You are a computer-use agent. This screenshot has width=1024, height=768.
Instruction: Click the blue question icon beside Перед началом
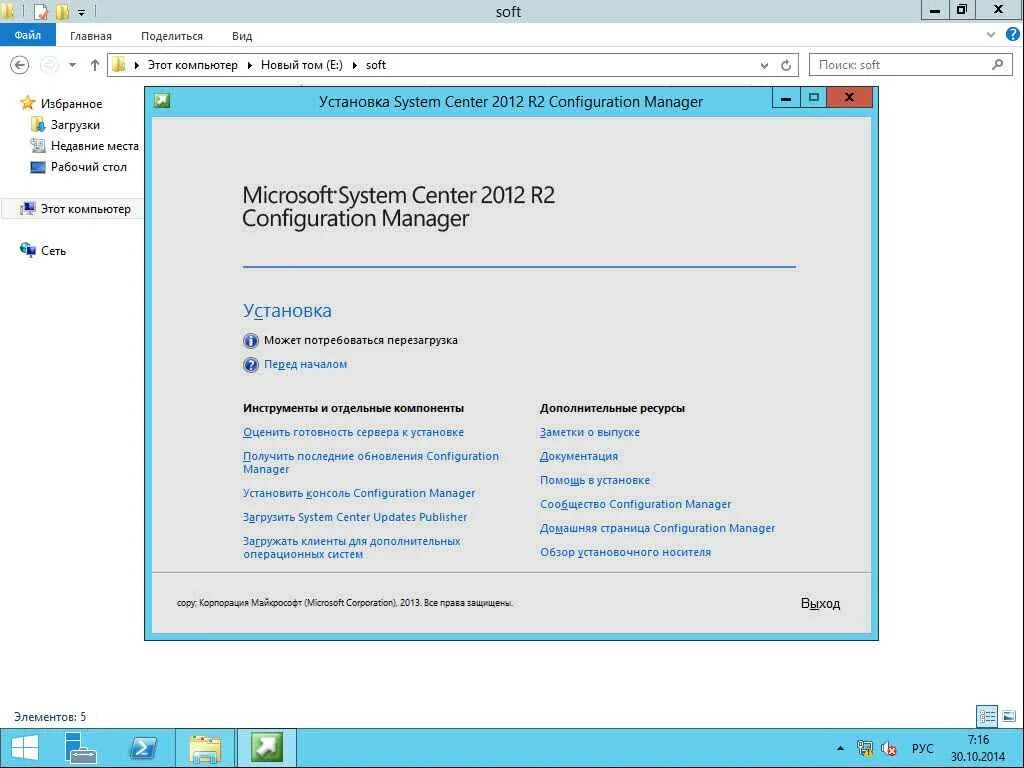coord(251,364)
